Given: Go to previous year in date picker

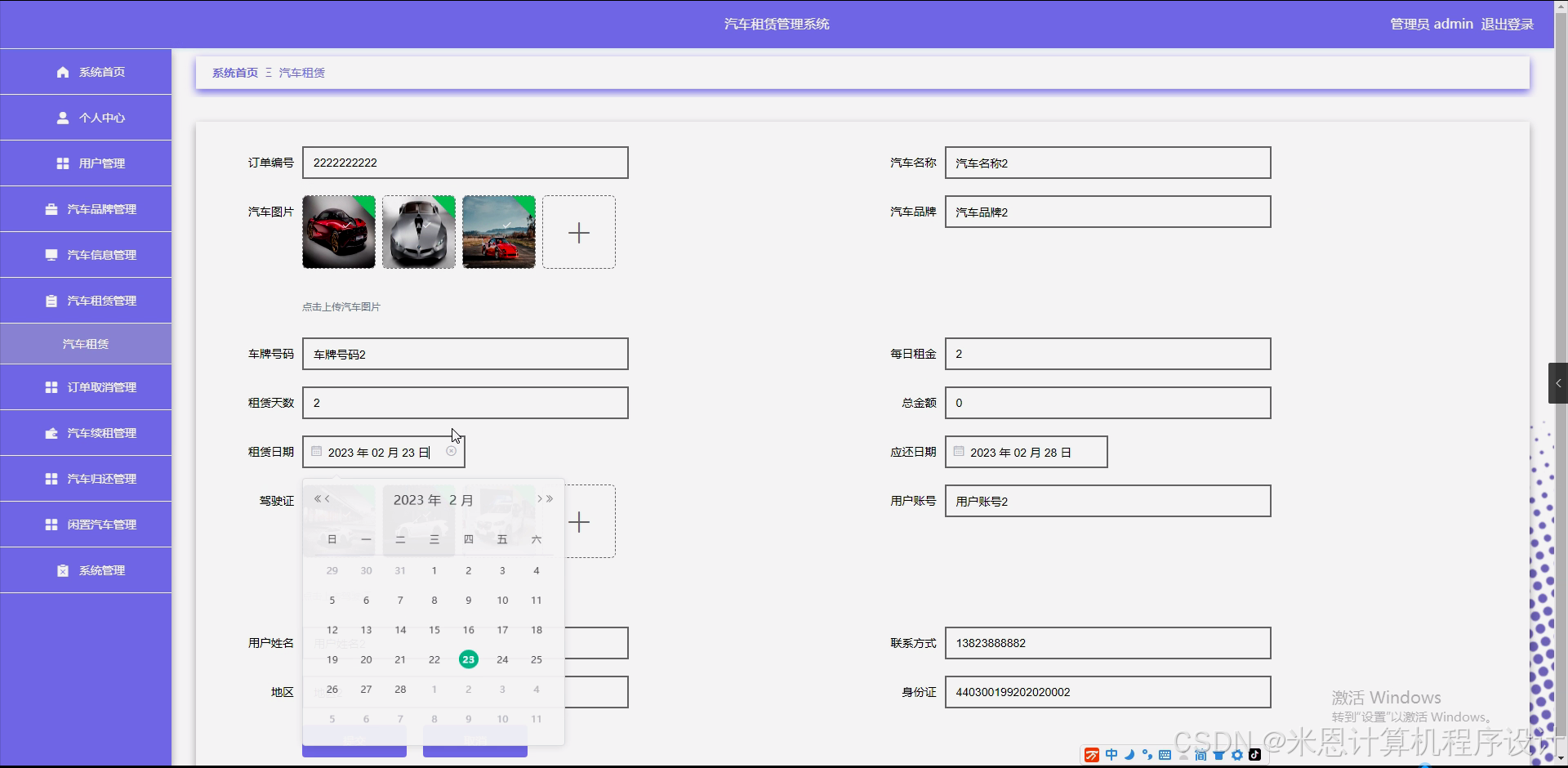Looking at the screenshot, I should (x=318, y=498).
